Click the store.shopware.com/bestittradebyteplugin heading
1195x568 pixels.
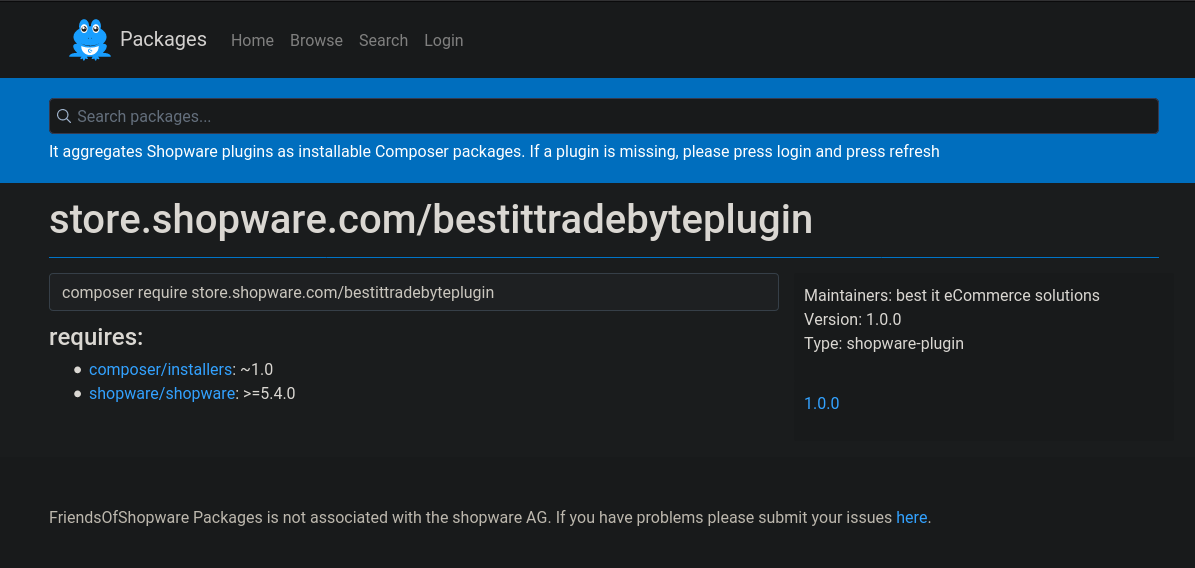pos(431,220)
